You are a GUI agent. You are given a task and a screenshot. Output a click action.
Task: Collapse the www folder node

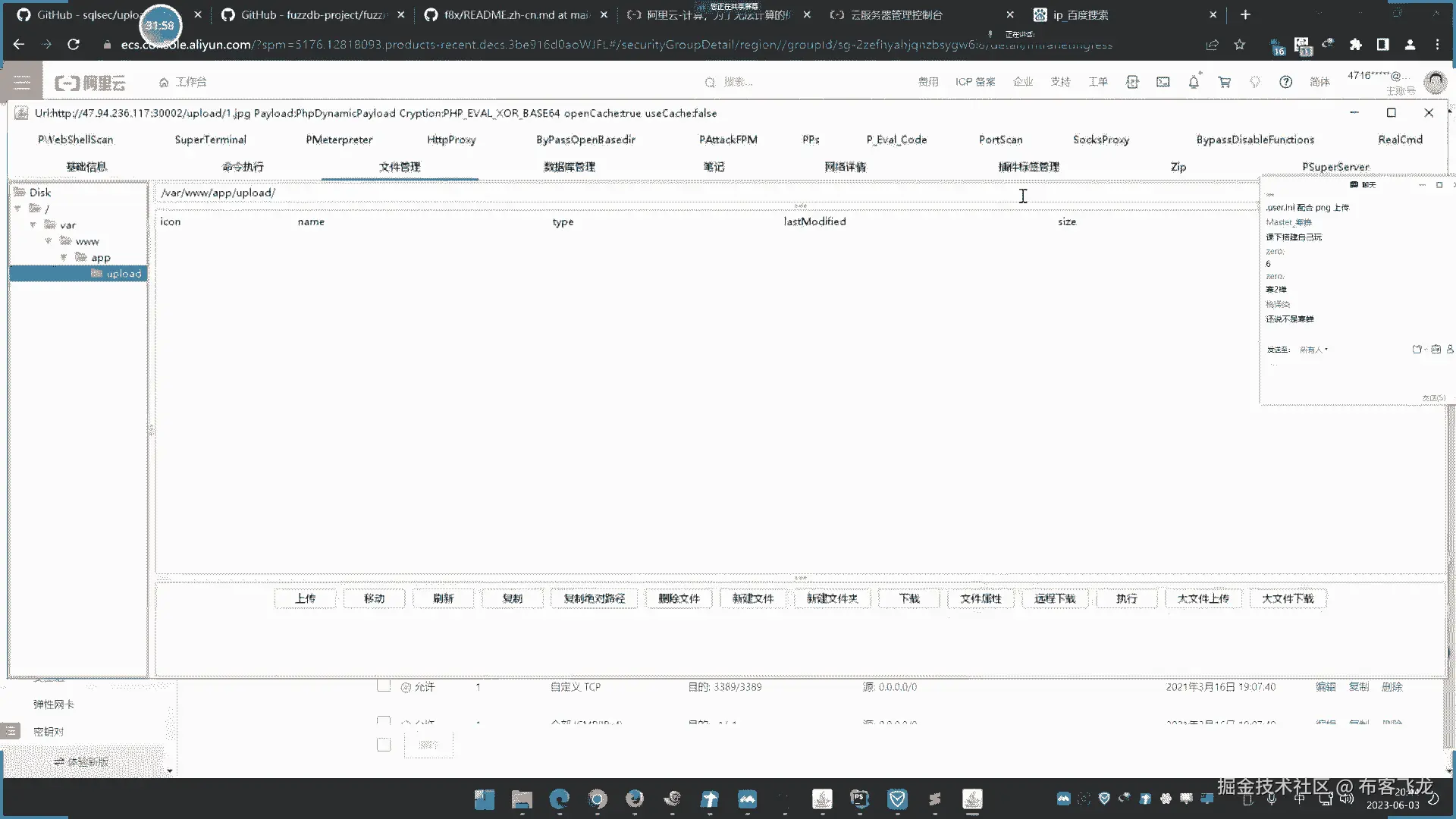[49, 241]
